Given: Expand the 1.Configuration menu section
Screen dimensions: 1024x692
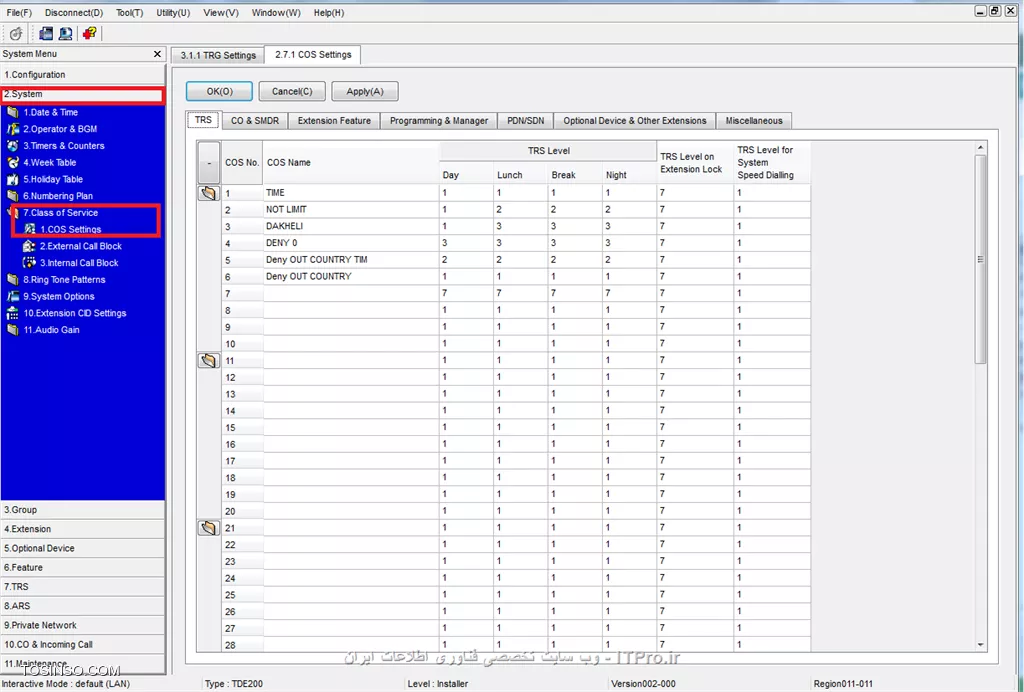Looking at the screenshot, I should [82, 74].
